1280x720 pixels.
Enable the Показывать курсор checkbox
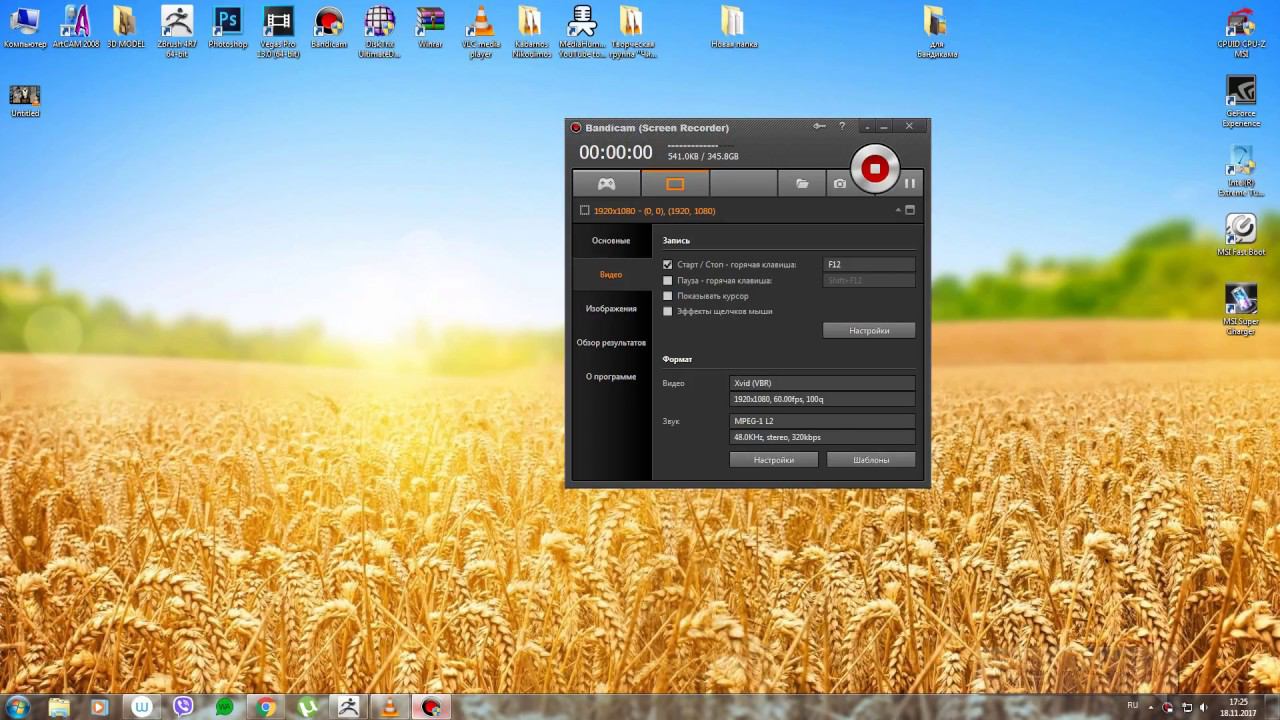(668, 296)
